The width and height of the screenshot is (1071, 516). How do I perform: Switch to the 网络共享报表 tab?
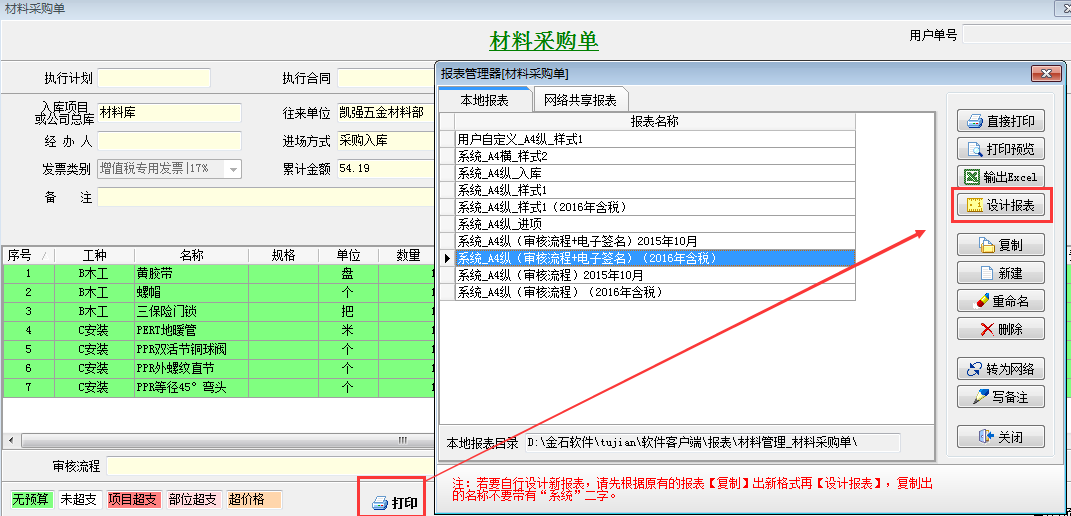580,100
